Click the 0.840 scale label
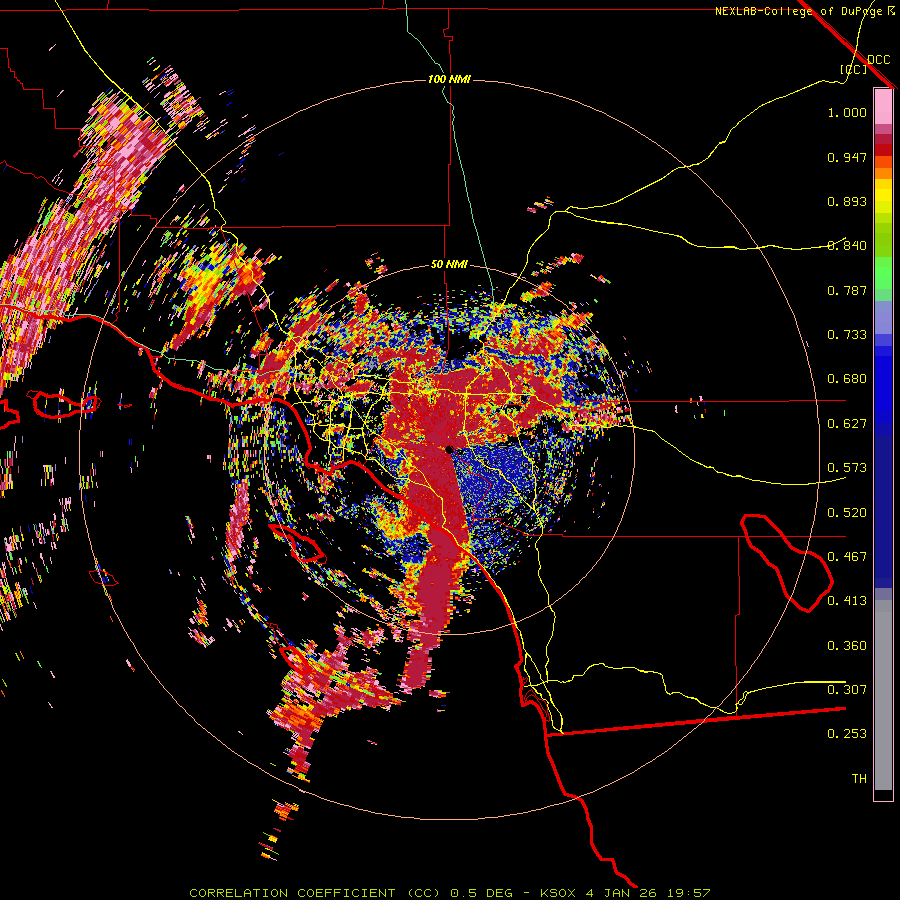Image resolution: width=900 pixels, height=900 pixels. pyautogui.click(x=847, y=246)
